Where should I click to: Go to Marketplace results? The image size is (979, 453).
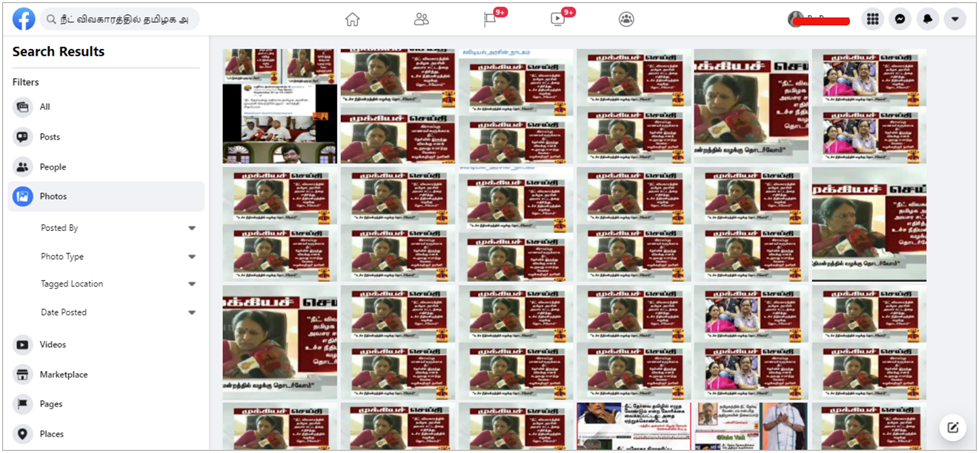pyautogui.click(x=63, y=375)
